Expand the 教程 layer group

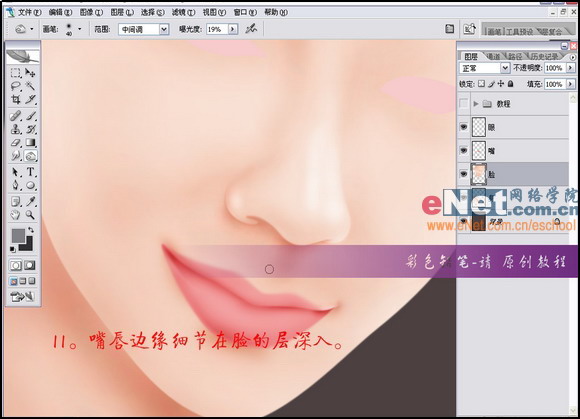tap(476, 104)
